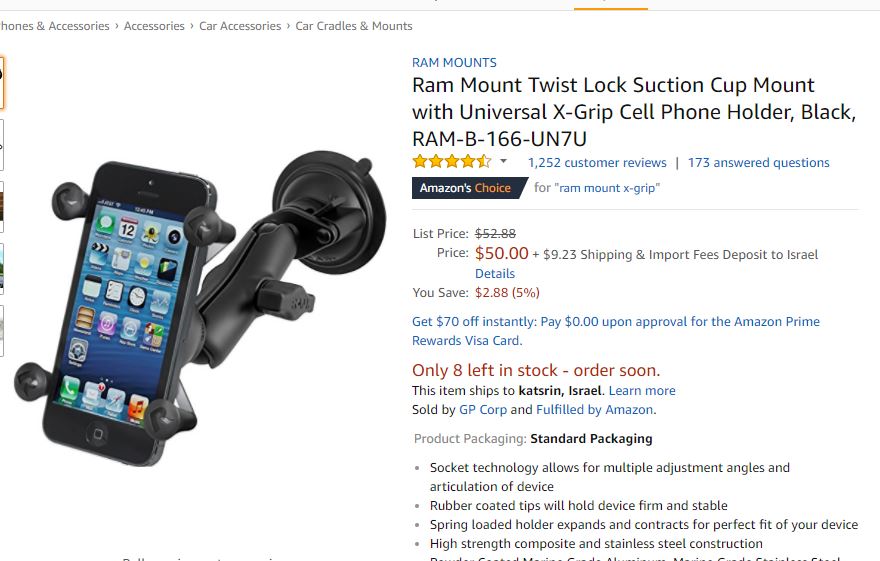Select the fourth product image thumbnail
The image size is (880, 561).
tap(2, 269)
